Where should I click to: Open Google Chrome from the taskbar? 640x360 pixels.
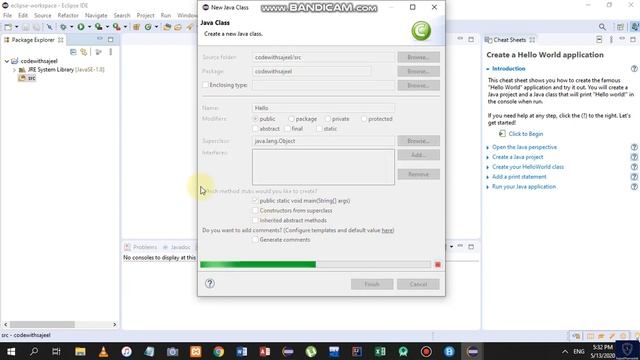click(x=218, y=351)
